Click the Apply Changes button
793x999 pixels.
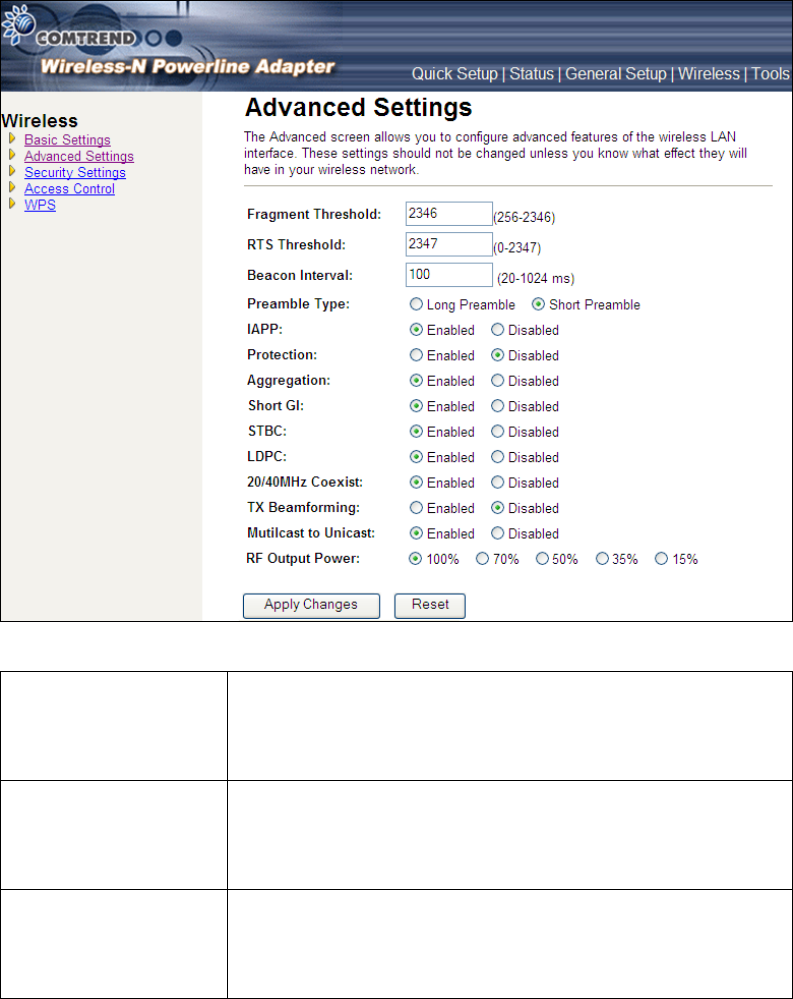[311, 605]
